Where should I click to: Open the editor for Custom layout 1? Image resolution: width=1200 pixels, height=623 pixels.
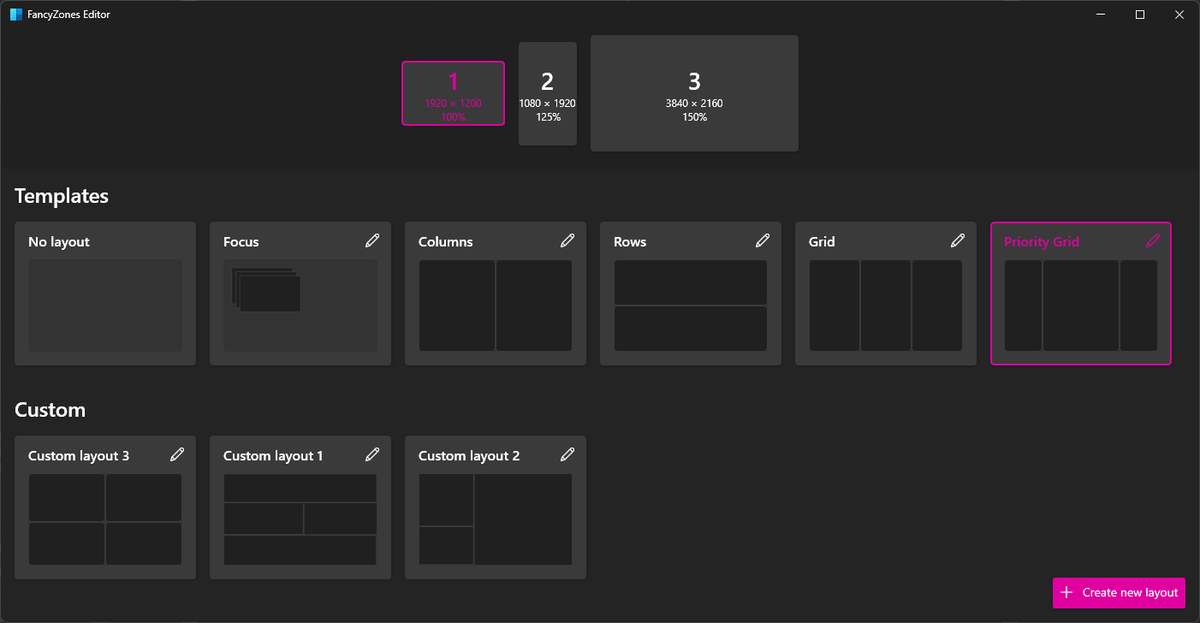[372, 454]
